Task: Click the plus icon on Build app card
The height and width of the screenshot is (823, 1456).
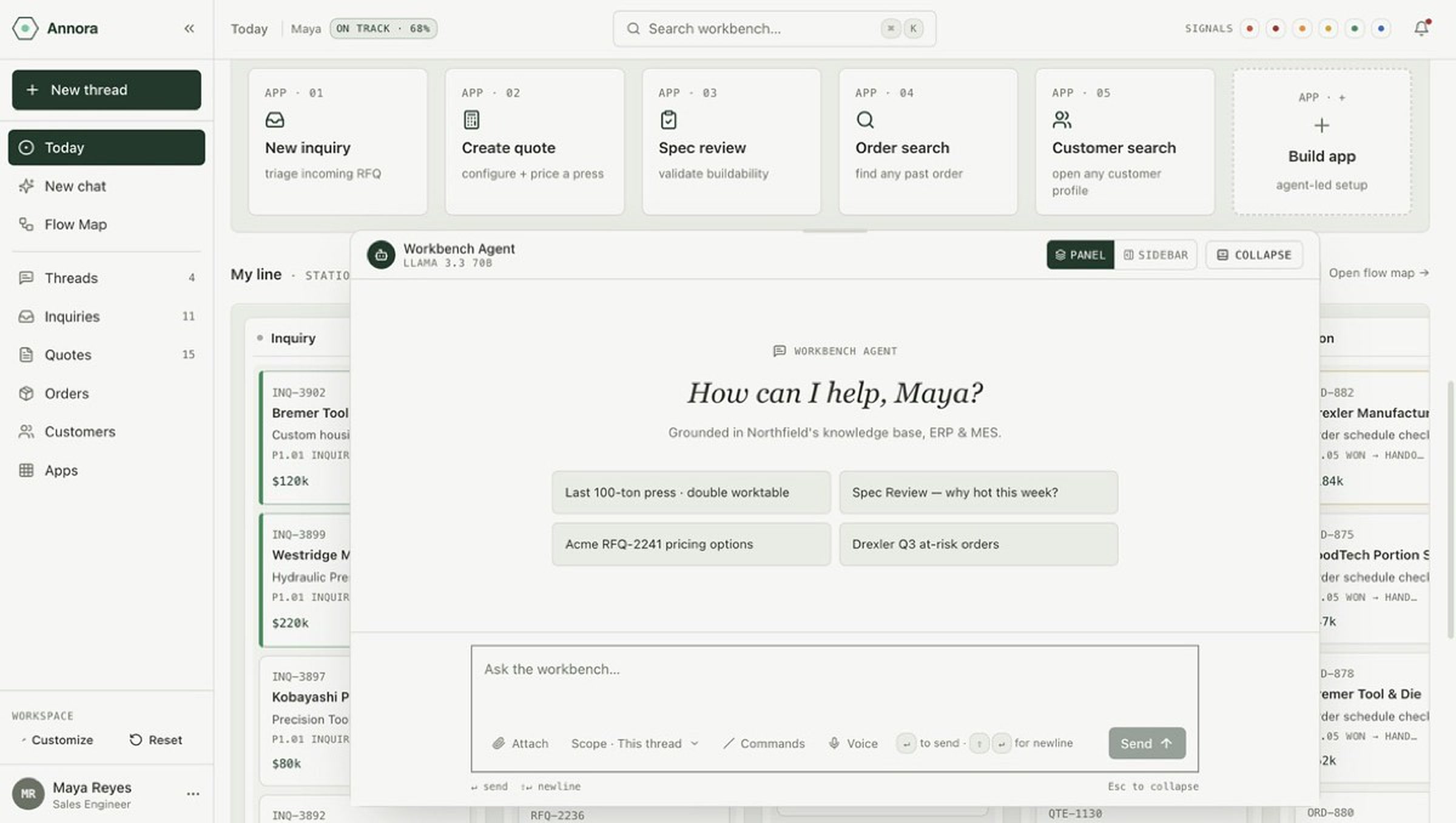Action: (1321, 126)
